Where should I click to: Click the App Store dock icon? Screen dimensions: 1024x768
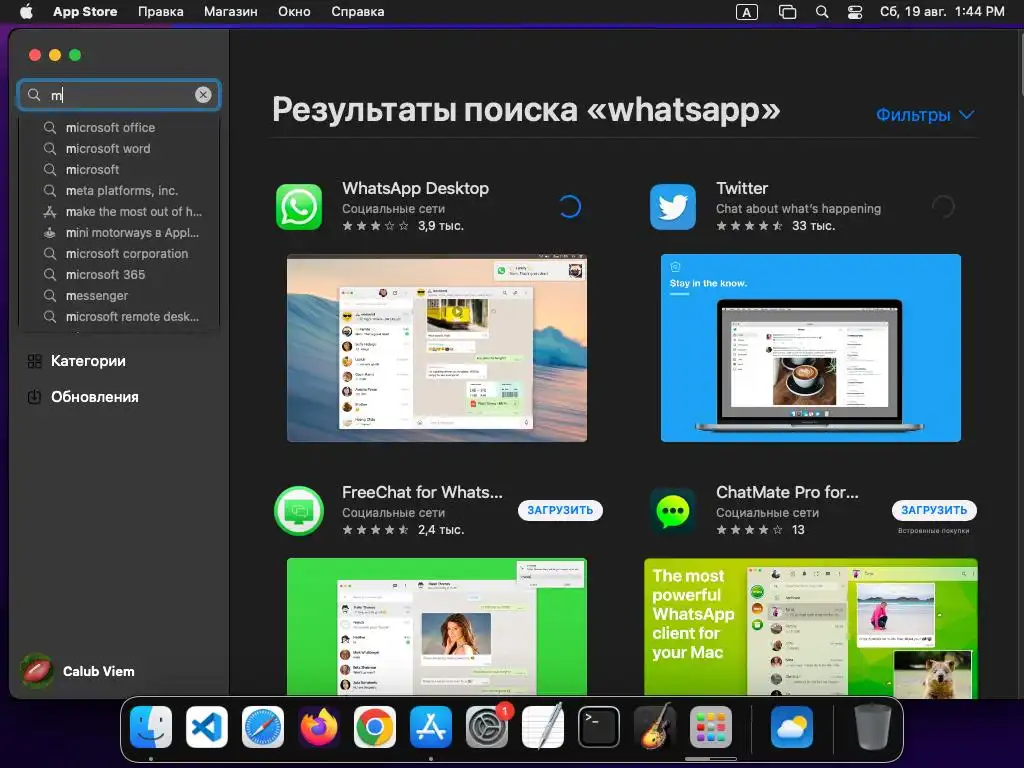(x=431, y=727)
